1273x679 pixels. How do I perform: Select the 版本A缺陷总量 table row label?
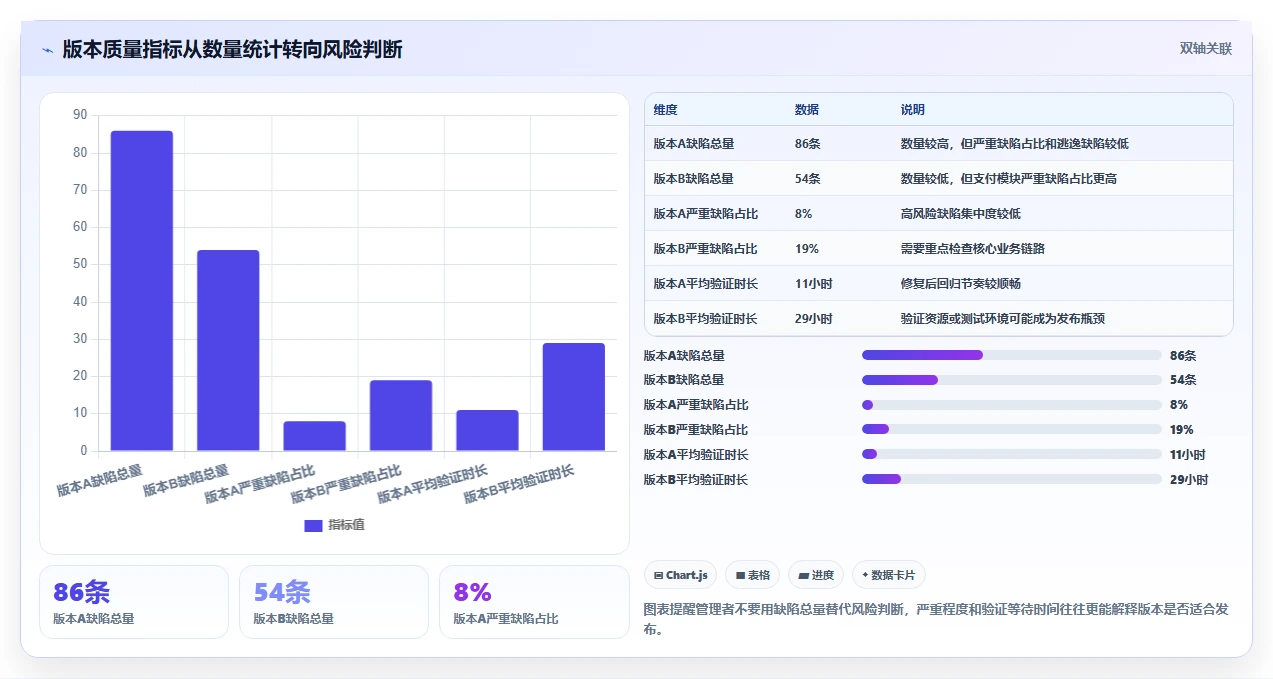[x=693, y=144]
